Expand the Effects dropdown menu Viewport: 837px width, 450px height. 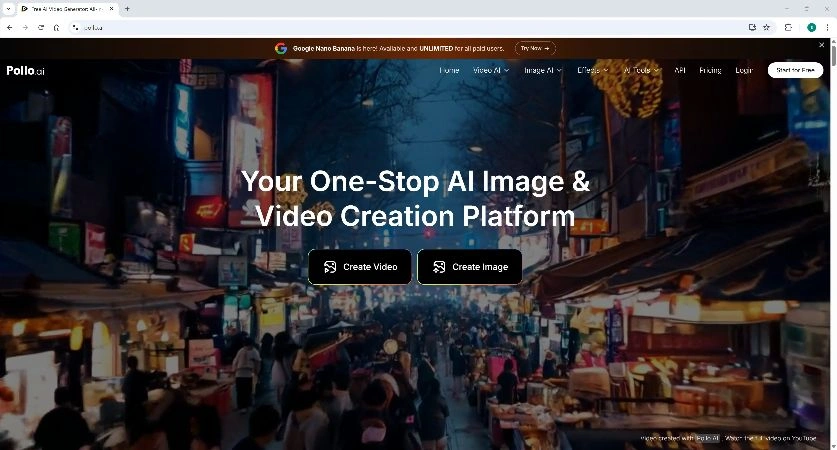pos(593,71)
